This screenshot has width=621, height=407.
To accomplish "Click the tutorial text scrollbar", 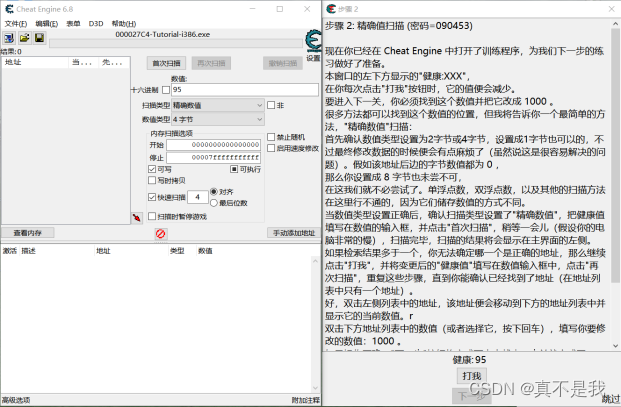I will (615, 184).
